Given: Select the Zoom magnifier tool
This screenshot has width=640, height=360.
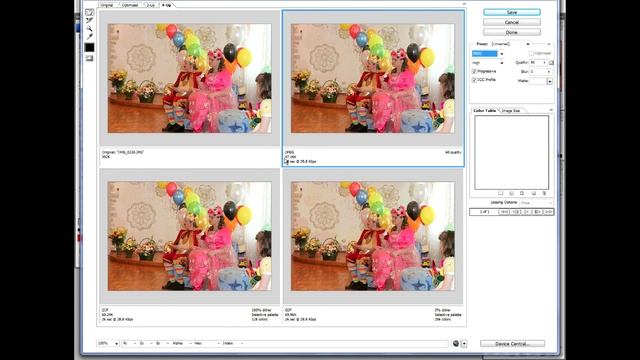Looking at the screenshot, I should (89, 29).
